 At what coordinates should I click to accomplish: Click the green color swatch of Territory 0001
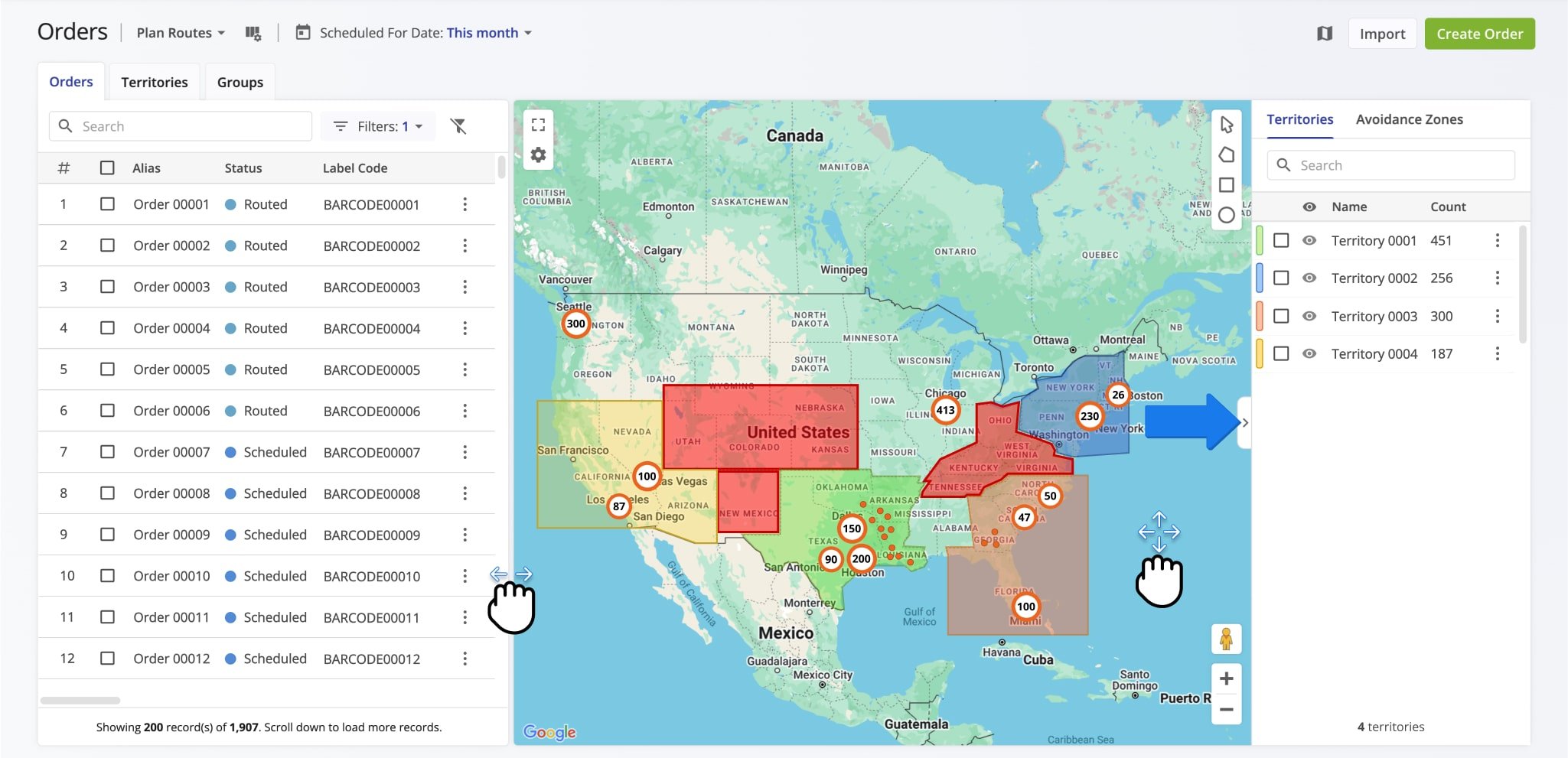[1260, 240]
